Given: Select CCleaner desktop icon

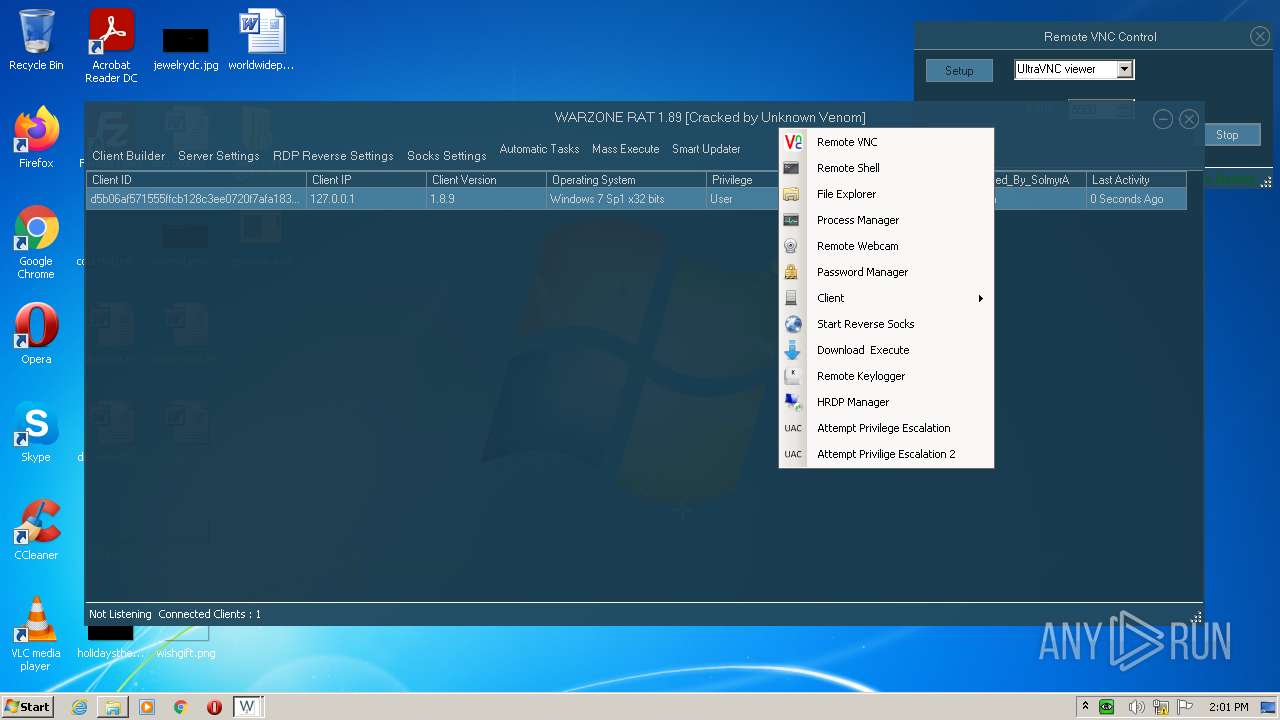Looking at the screenshot, I should tap(36, 530).
